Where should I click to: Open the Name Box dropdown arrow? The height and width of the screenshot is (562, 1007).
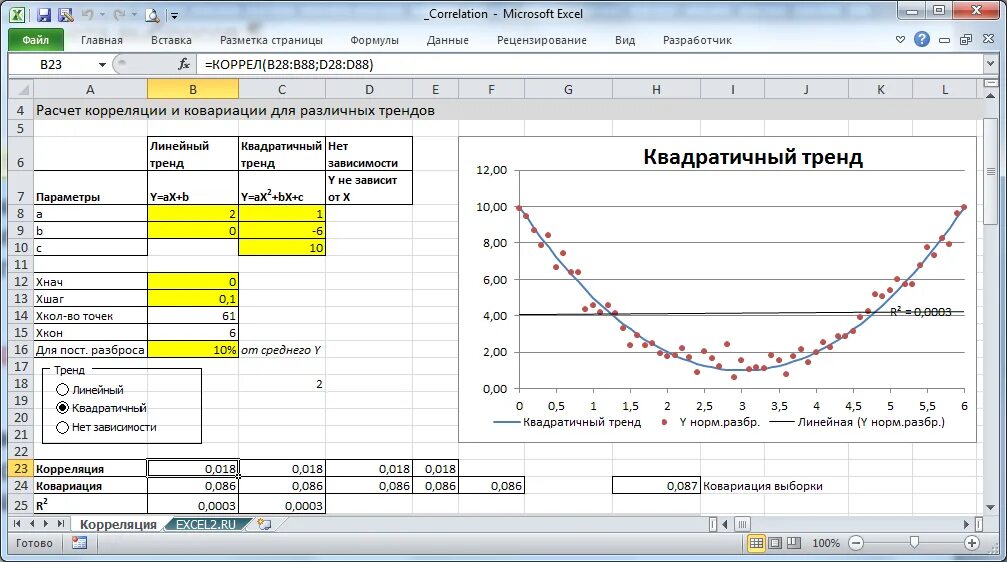tap(101, 64)
